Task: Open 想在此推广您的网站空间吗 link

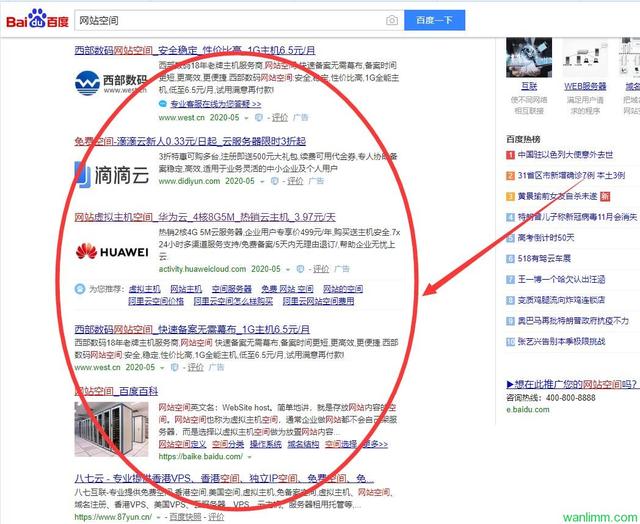Action: 571,384
